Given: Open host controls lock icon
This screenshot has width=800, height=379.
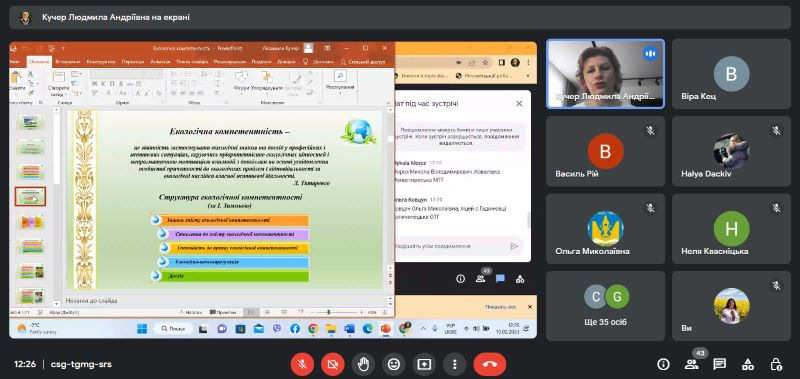Looking at the screenshot, I should tap(776, 364).
